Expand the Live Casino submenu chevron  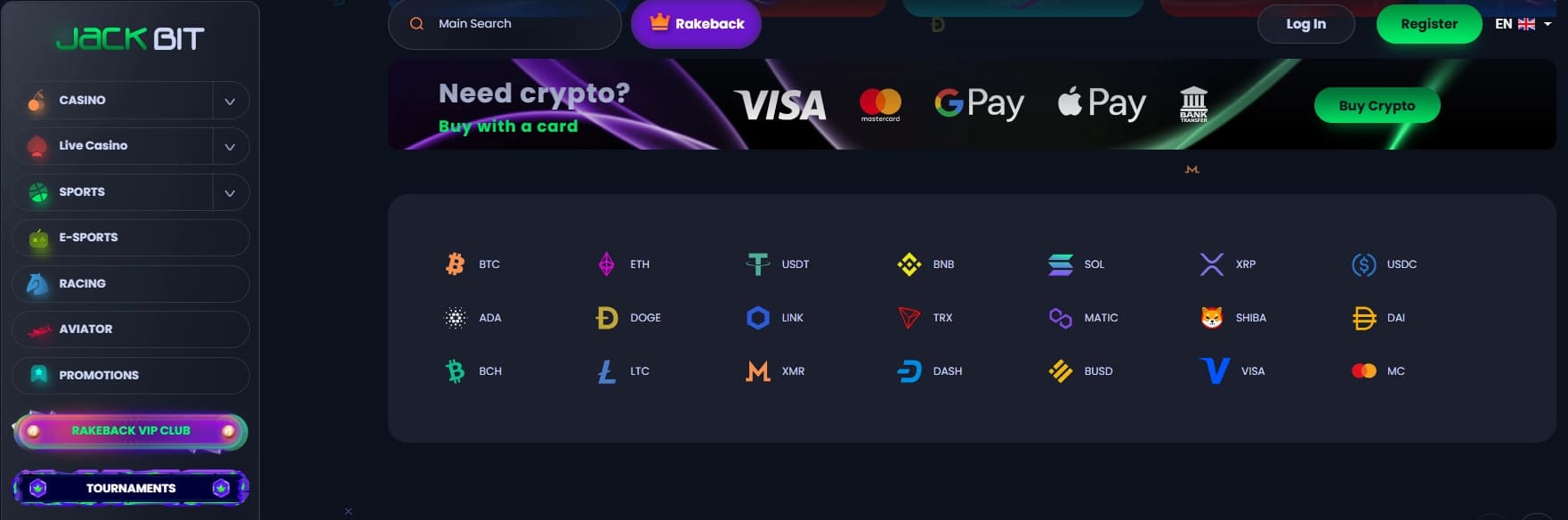230,146
